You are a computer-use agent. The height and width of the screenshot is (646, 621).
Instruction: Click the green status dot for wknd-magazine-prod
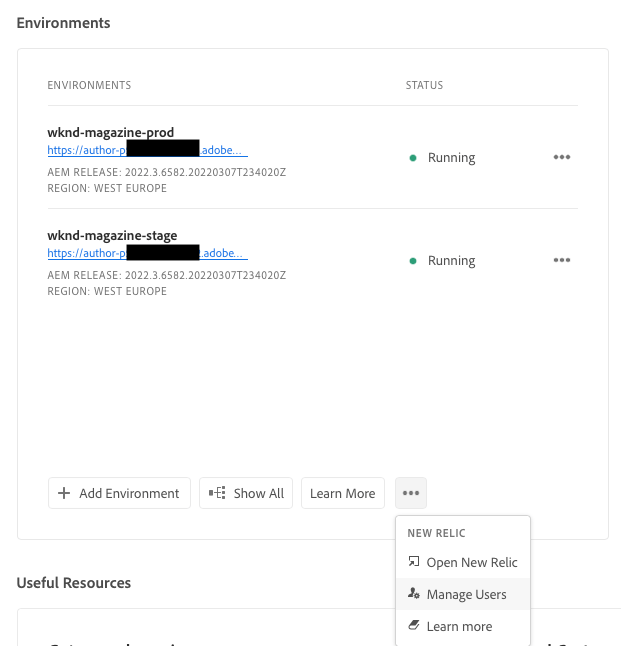413,158
